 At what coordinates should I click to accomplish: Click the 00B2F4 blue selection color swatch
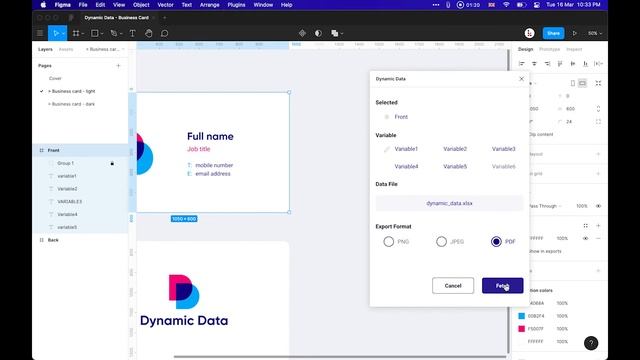tap(522, 316)
